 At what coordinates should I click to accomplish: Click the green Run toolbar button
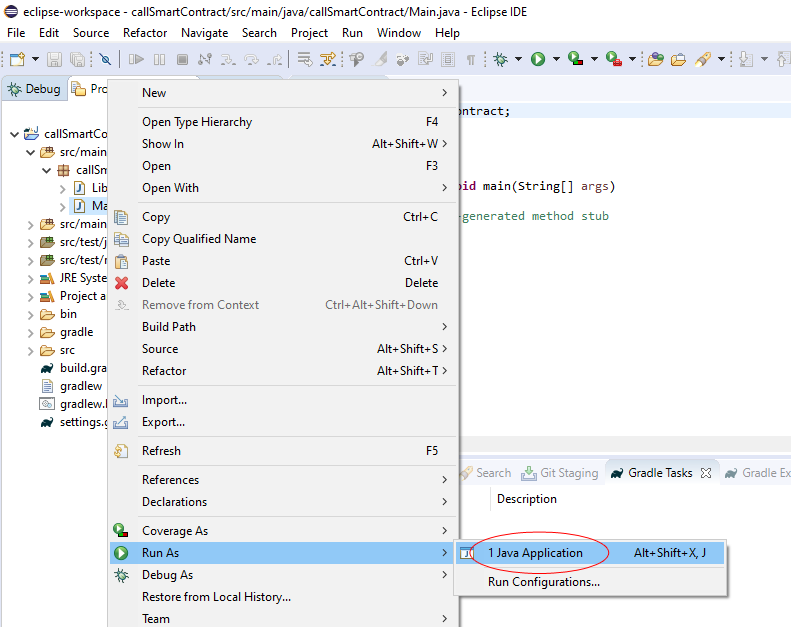tap(538, 59)
